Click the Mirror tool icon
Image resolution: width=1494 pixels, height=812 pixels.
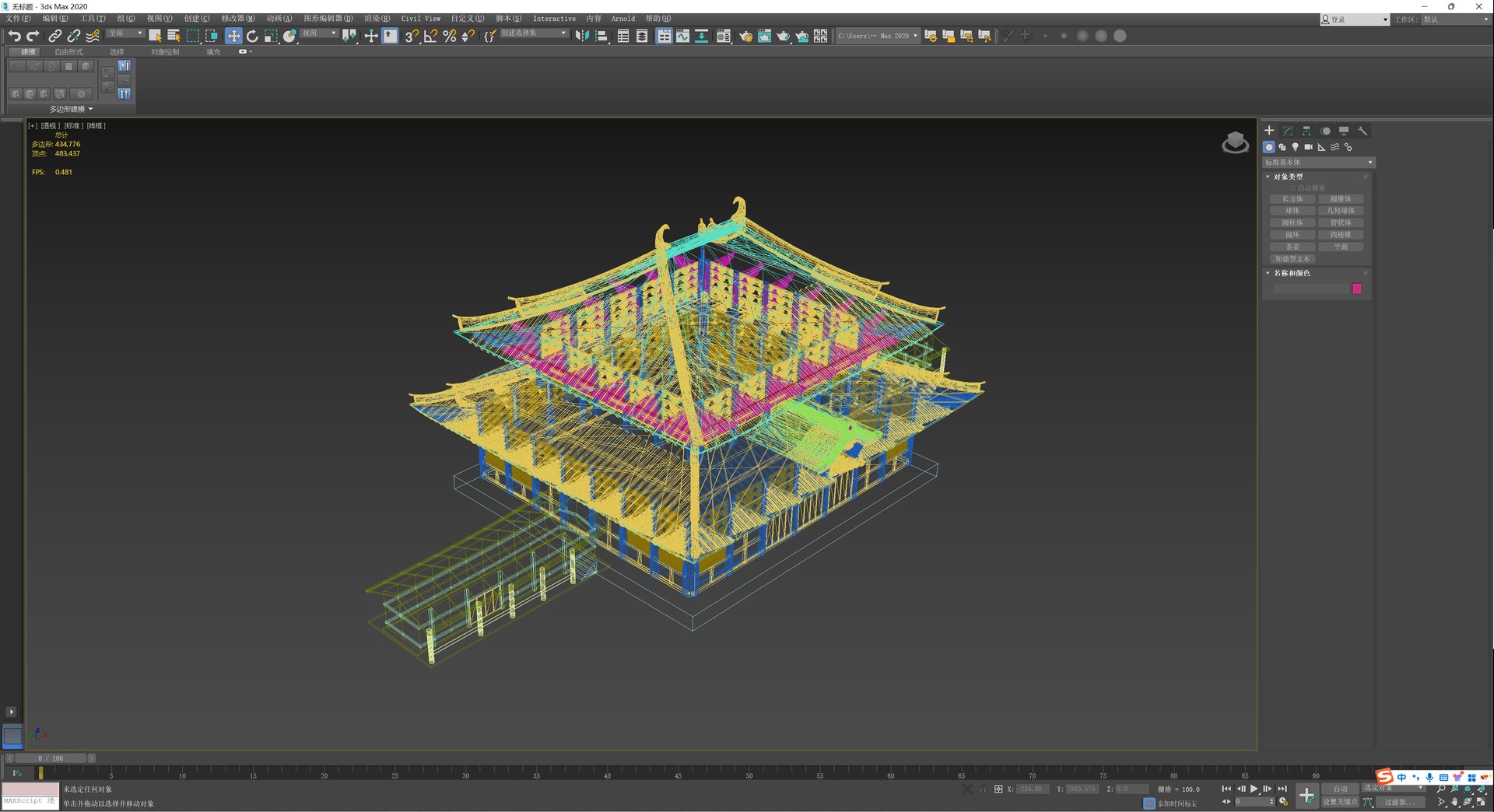[582, 36]
